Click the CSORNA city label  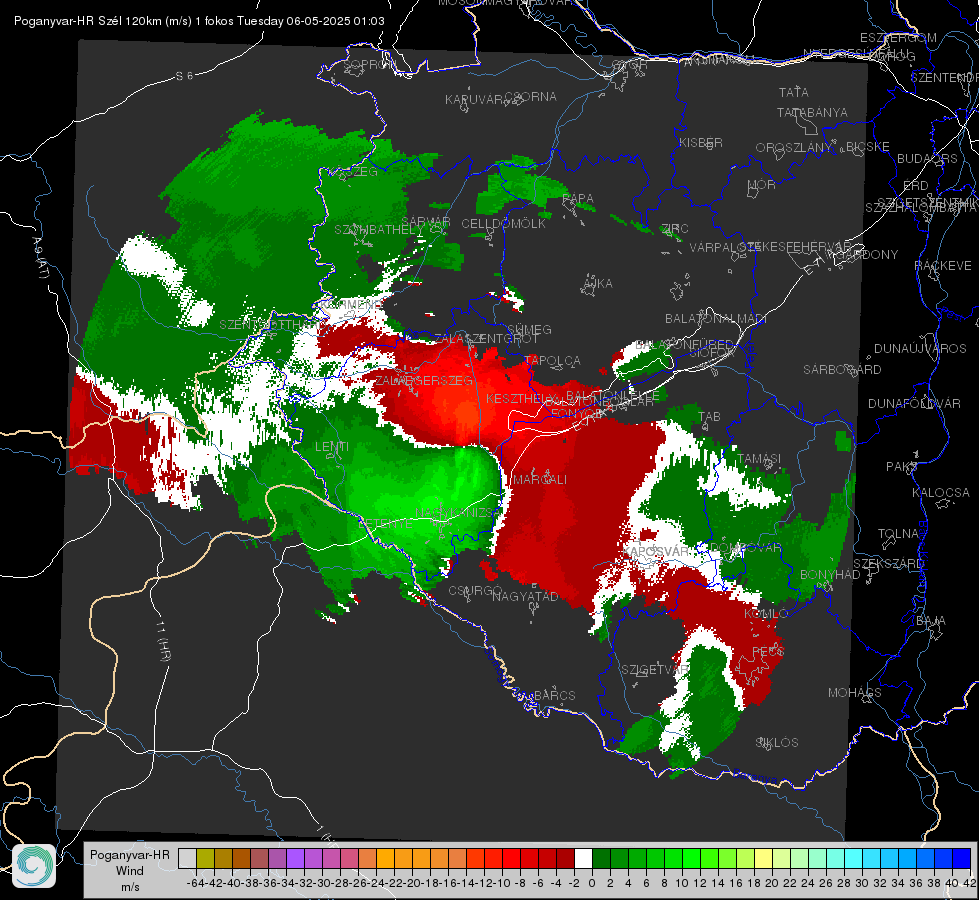(531, 97)
